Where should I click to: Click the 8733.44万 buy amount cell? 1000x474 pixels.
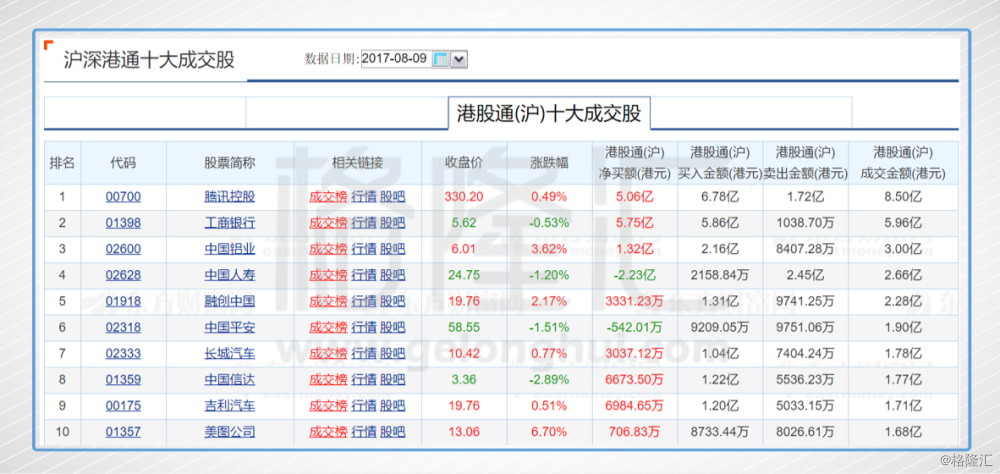coord(720,433)
